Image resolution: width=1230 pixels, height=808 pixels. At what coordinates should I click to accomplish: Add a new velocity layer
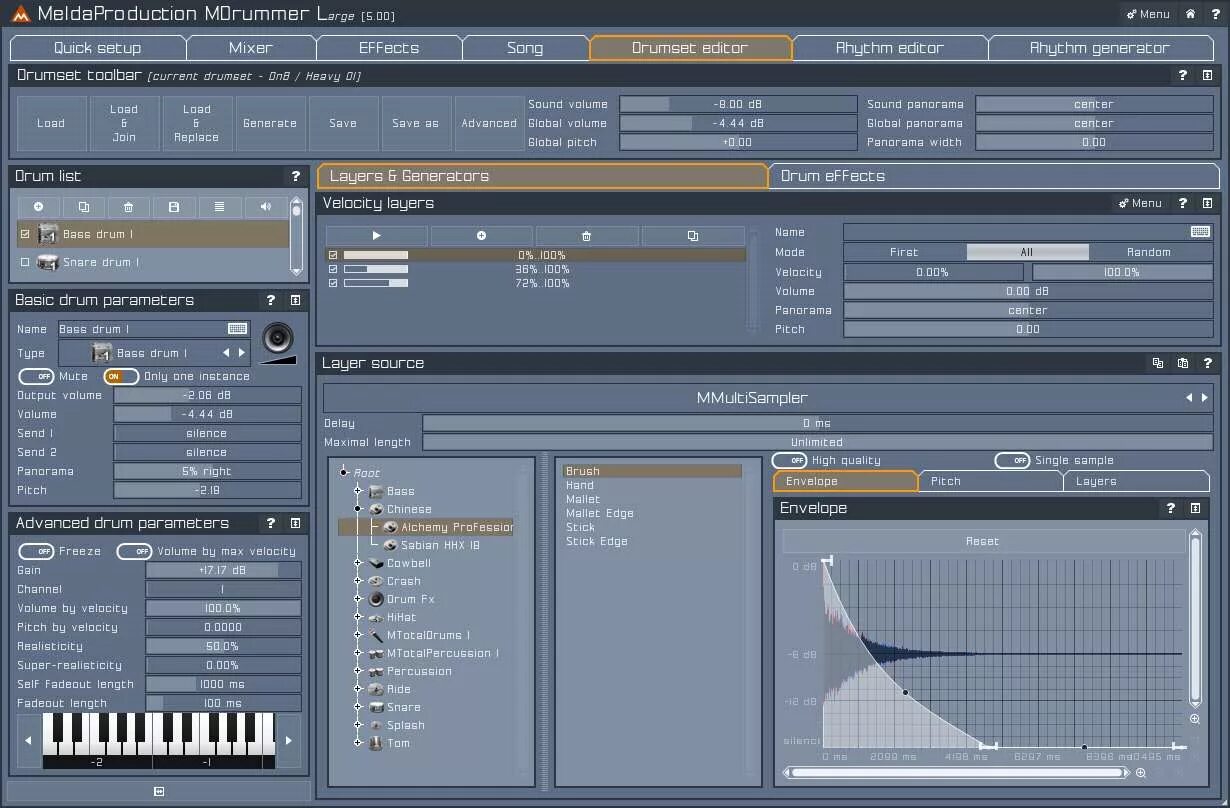[481, 236]
